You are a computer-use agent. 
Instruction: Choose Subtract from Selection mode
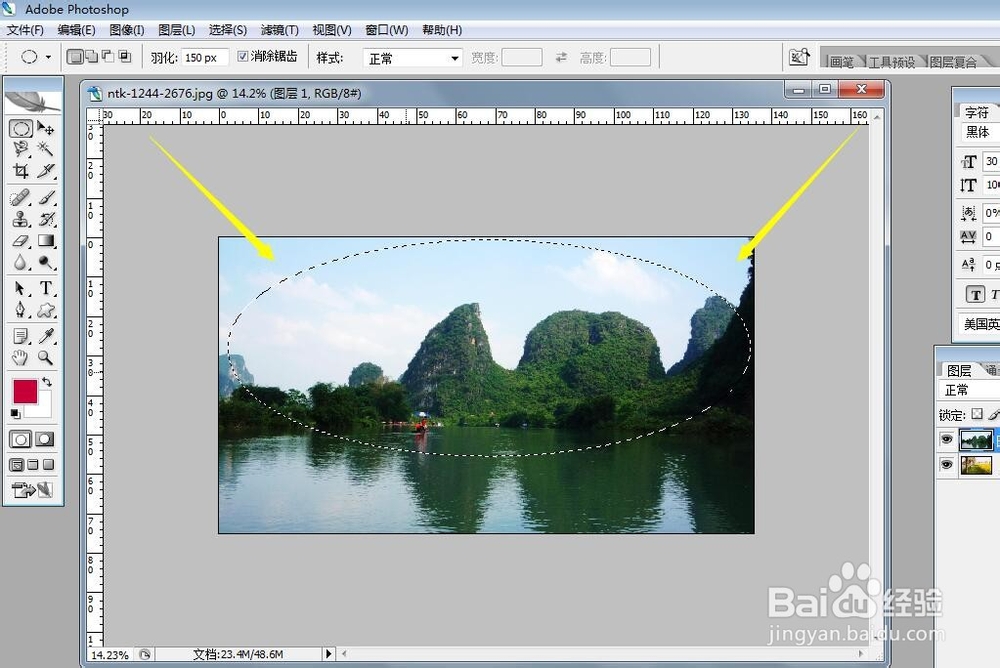pyautogui.click(x=108, y=57)
